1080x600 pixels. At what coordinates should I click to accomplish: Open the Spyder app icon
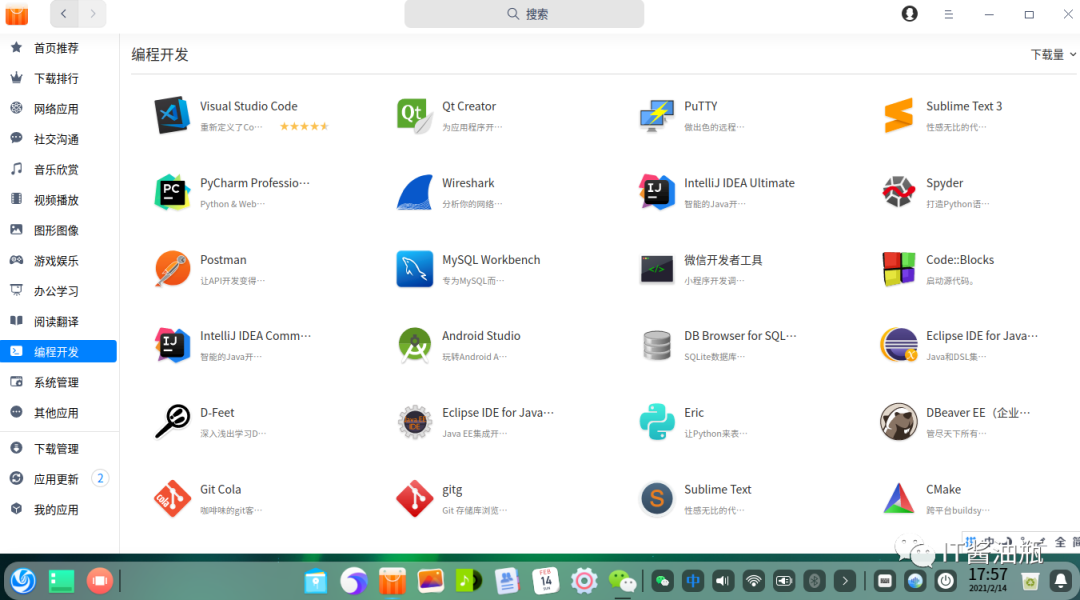tap(898, 192)
